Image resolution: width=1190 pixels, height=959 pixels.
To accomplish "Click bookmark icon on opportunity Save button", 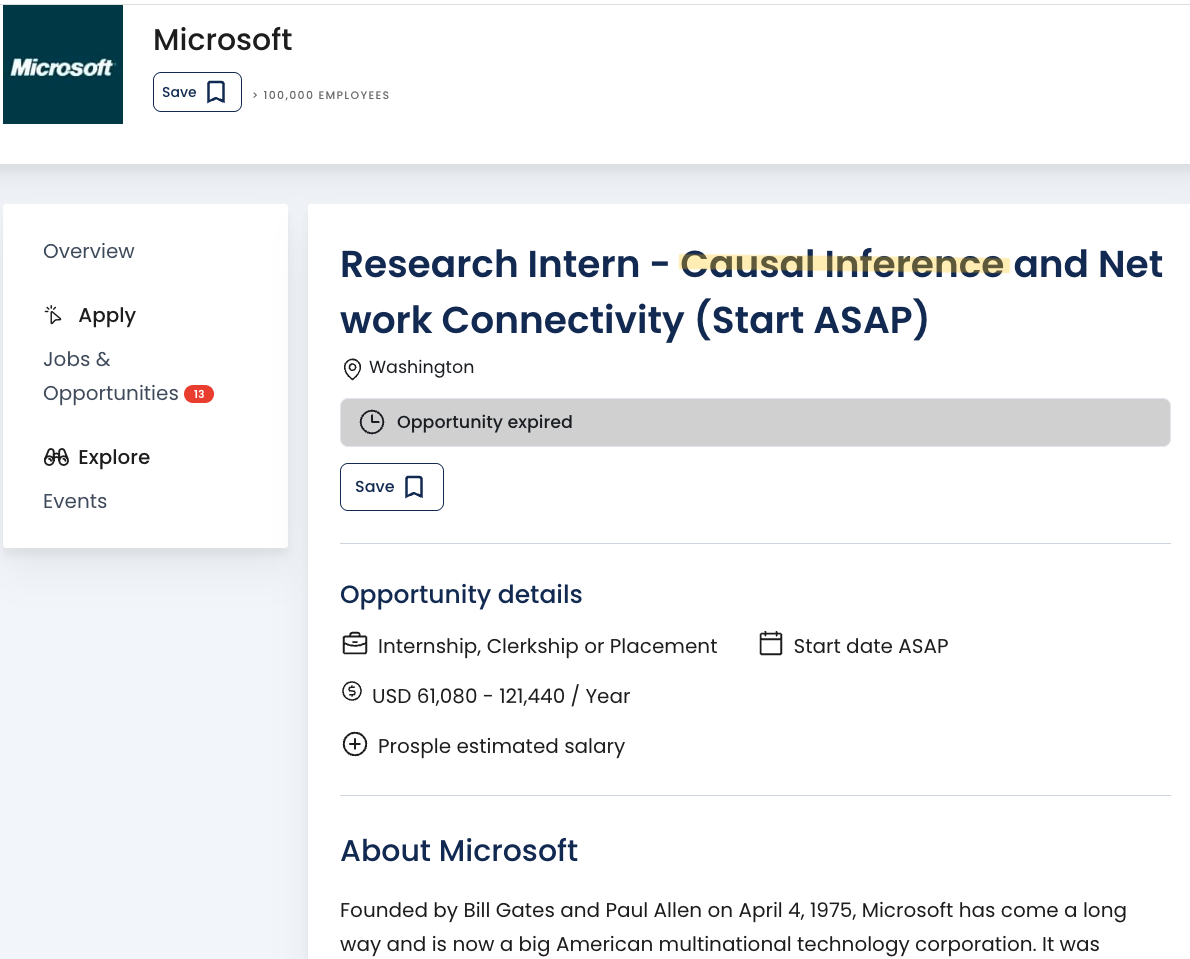I will [414, 487].
